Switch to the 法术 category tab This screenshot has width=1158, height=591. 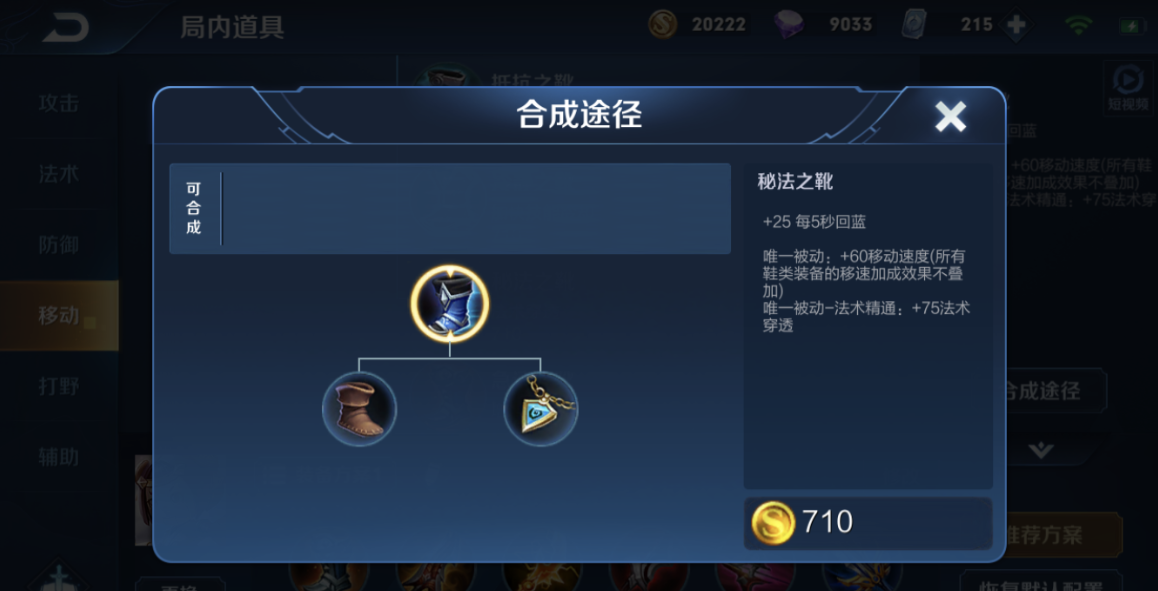point(59,174)
